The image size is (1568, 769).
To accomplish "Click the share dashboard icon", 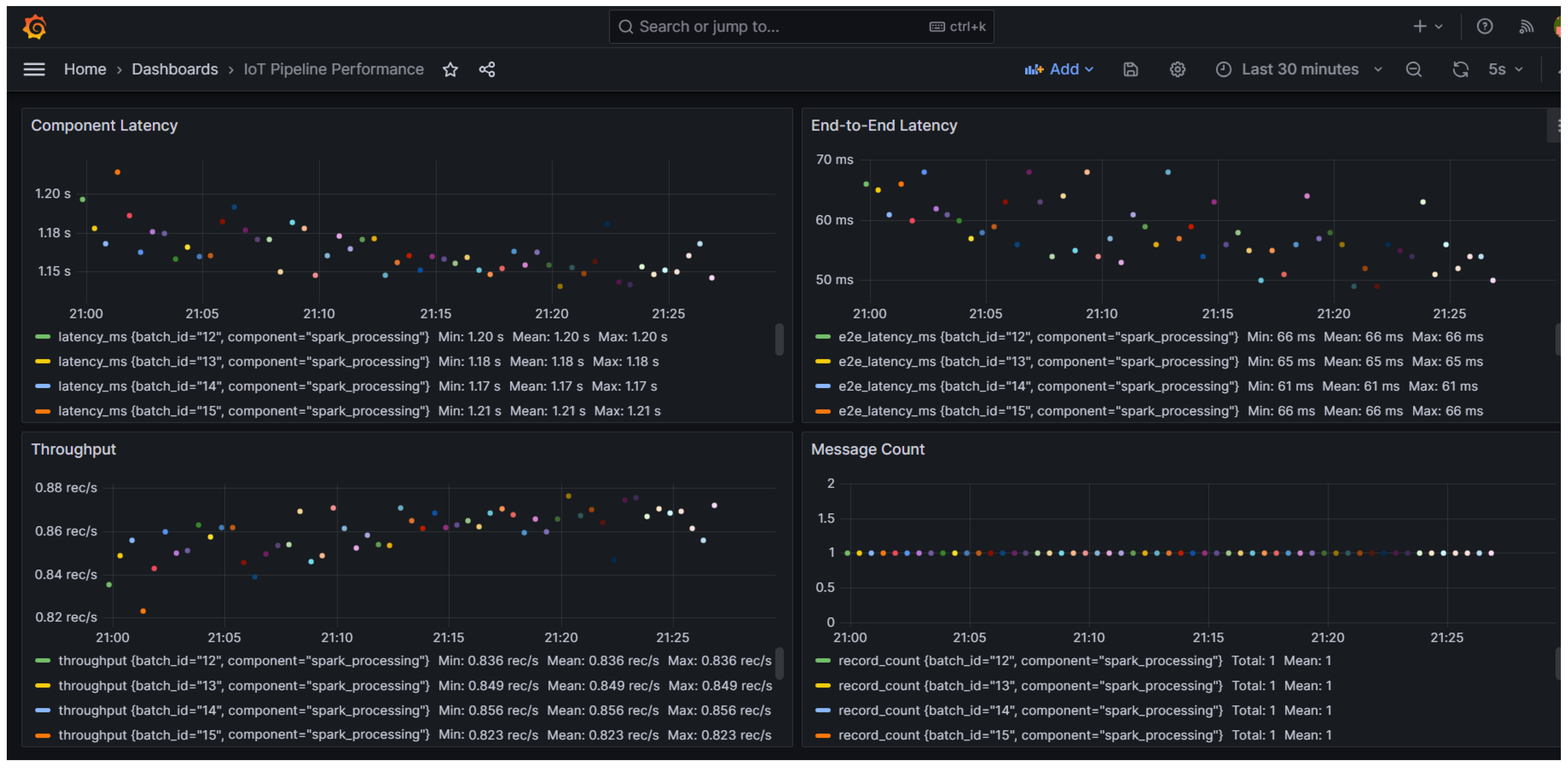I will pyautogui.click(x=487, y=70).
